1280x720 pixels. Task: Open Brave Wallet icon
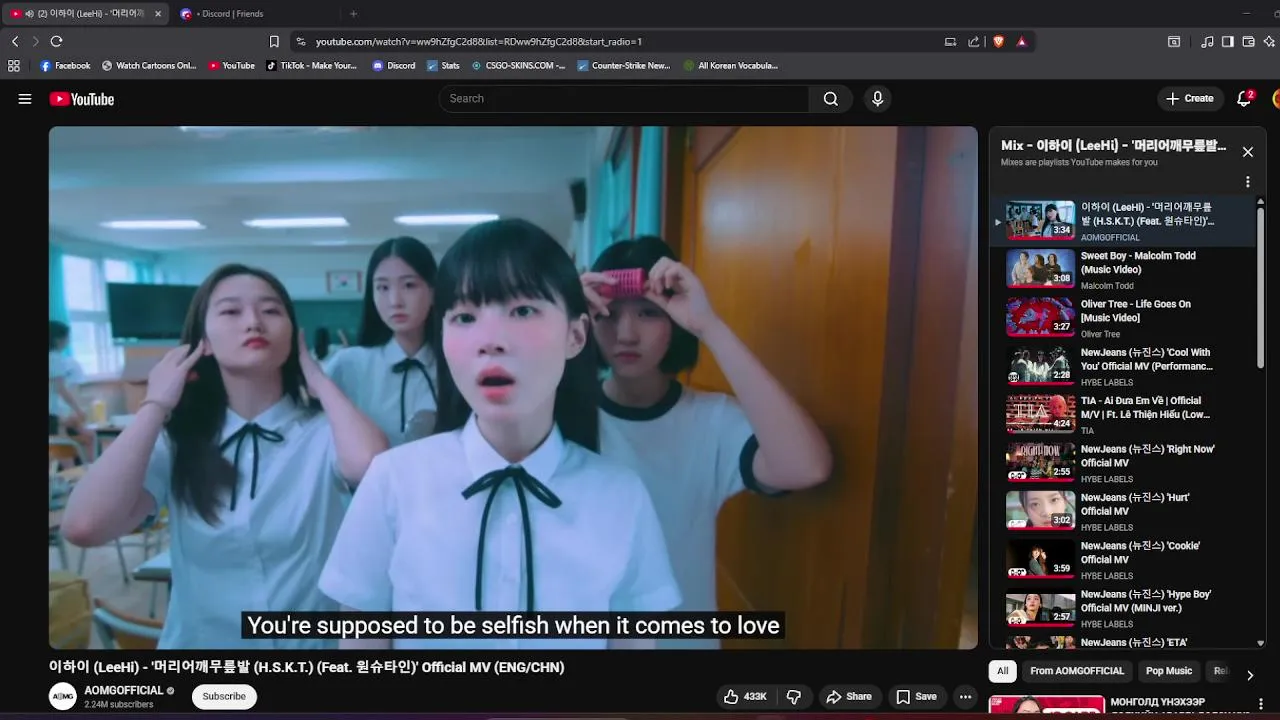1249,42
